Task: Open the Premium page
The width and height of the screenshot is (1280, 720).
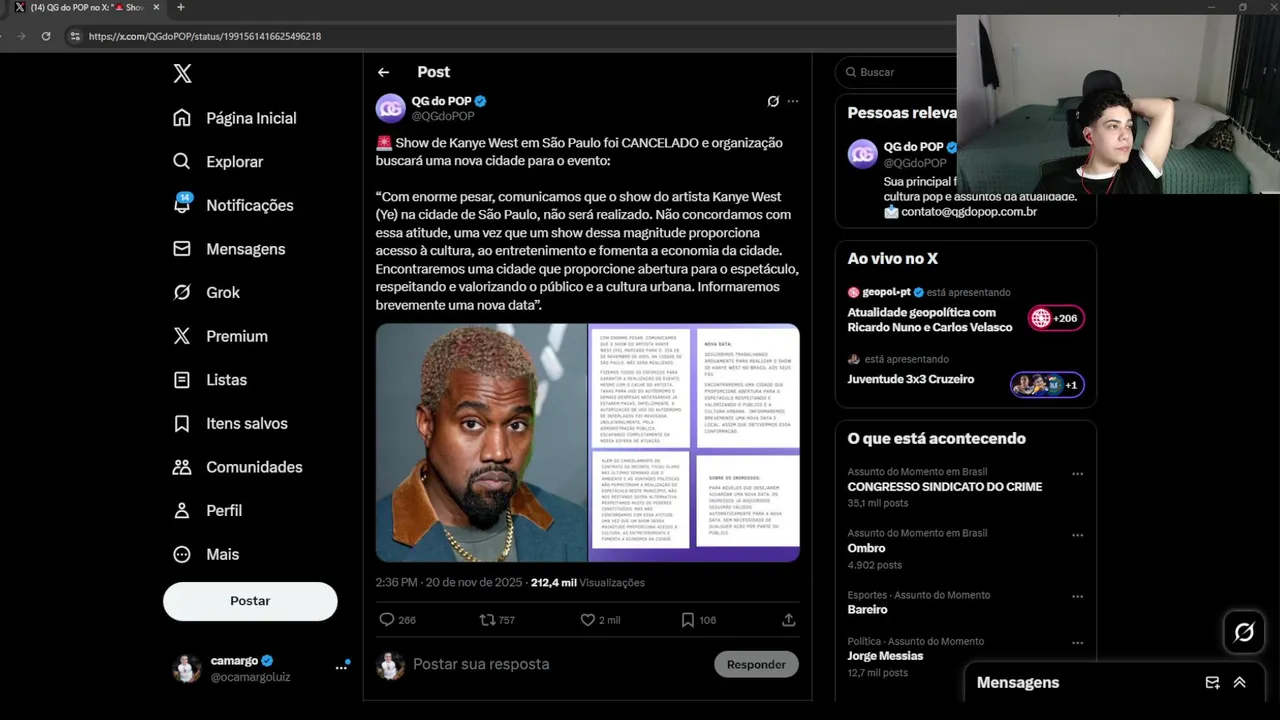Action: click(220, 336)
